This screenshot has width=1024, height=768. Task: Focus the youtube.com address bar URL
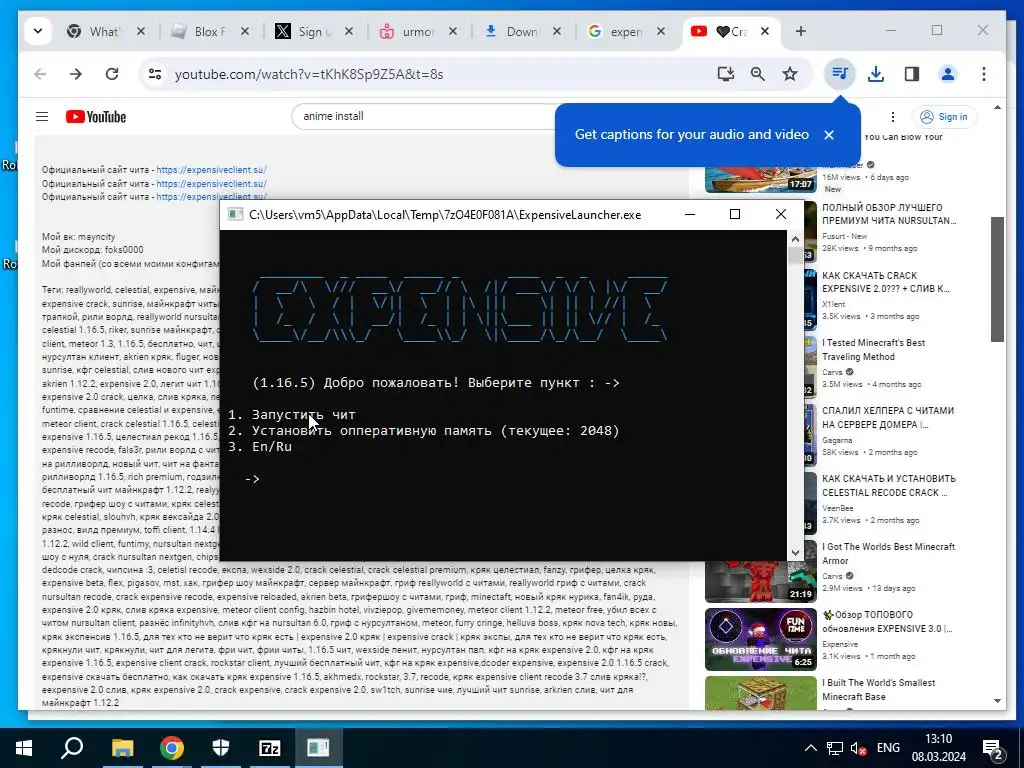[309, 74]
